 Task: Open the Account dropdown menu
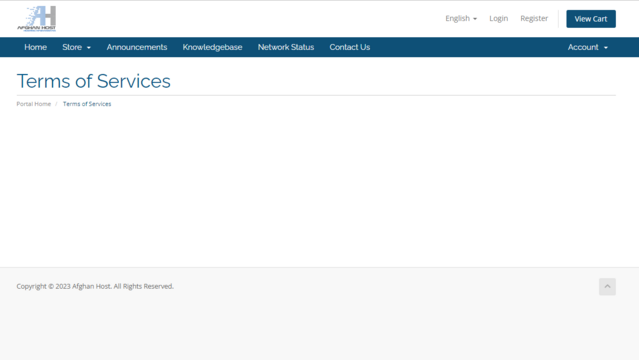pyautogui.click(x=588, y=47)
